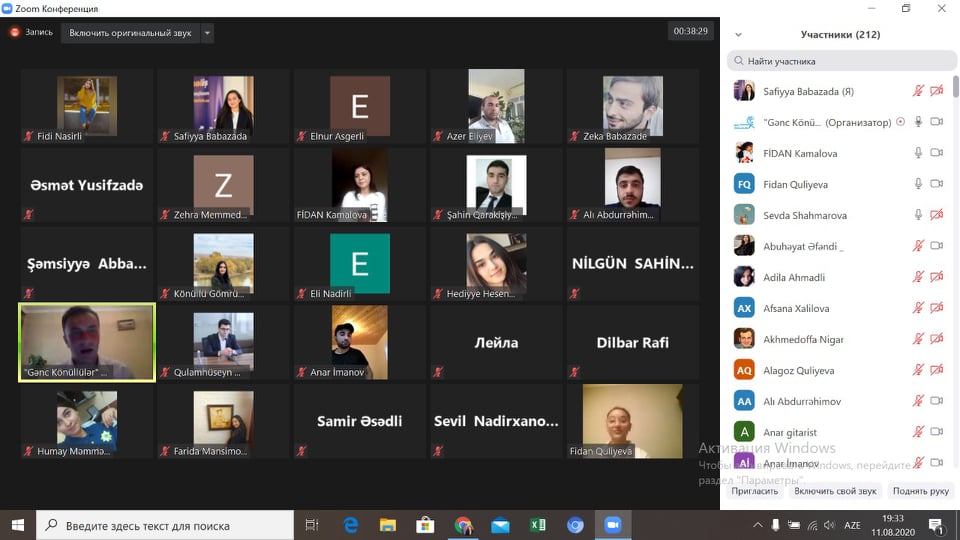Viewport: 960px width, 540px height.
Task: Unmute yourself with Включить свой звук
Action: [x=835, y=491]
